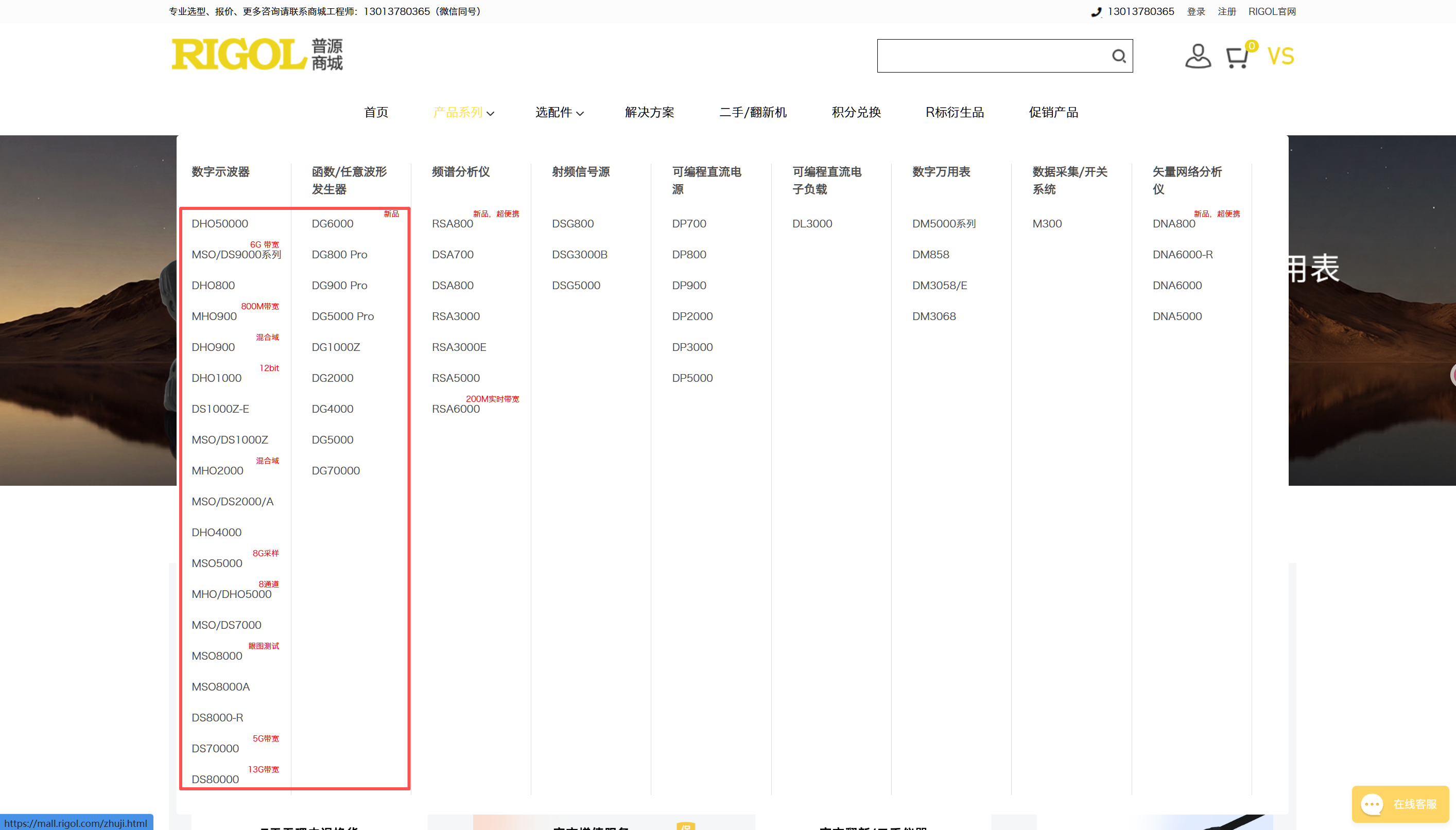Click the RIGOL 普源商城 logo

[x=257, y=55]
